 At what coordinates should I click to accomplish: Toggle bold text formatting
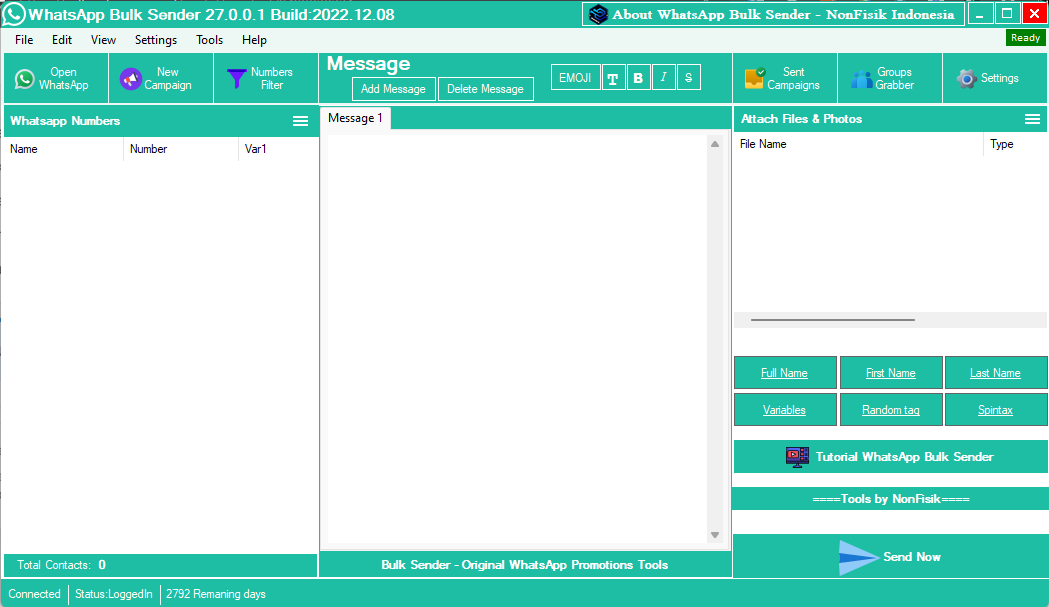pyautogui.click(x=638, y=78)
